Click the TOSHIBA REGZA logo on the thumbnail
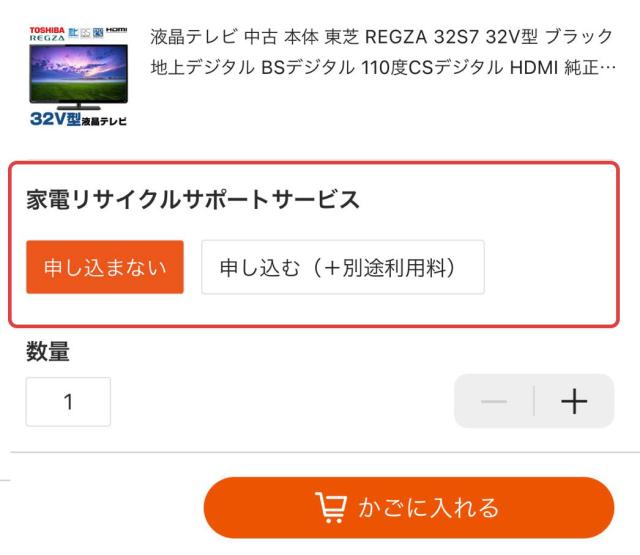This screenshot has width=640, height=555. pyautogui.click(x=46, y=34)
